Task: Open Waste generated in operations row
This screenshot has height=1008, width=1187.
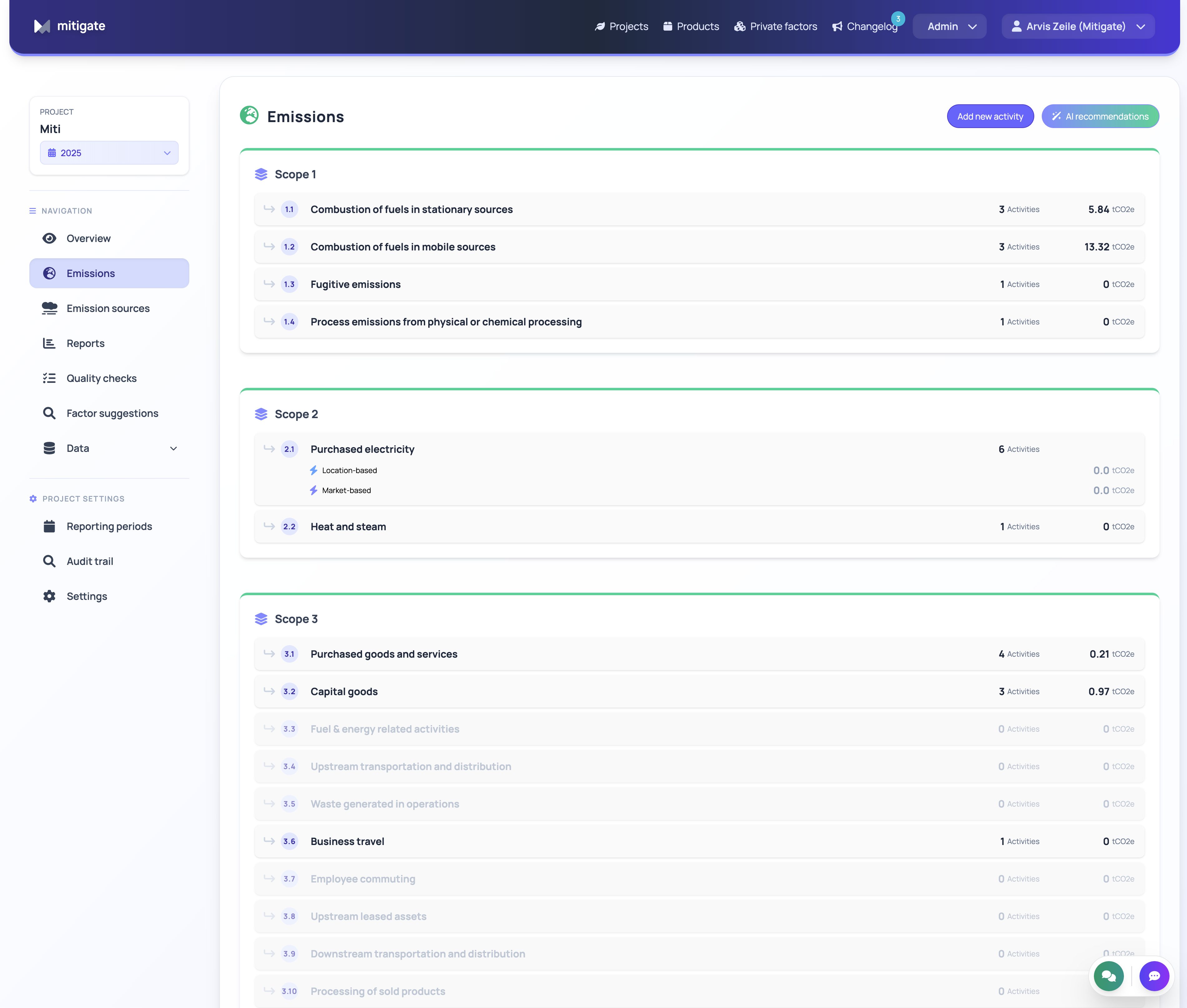Action: click(x=699, y=803)
